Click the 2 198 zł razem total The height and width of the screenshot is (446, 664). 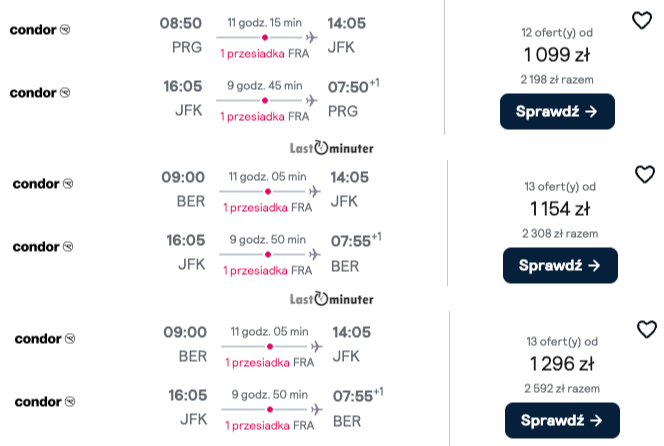[557, 79]
